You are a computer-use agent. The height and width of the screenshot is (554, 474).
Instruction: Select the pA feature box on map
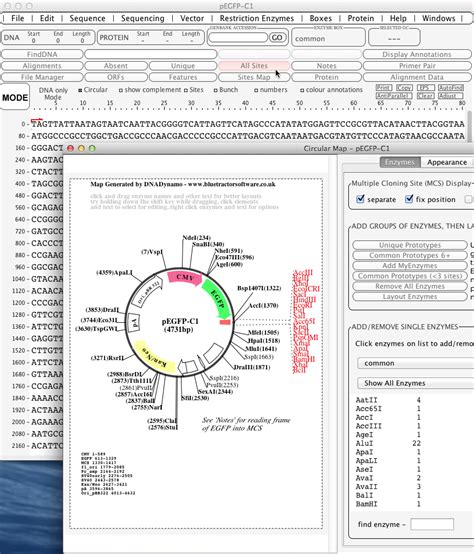pos(134,322)
